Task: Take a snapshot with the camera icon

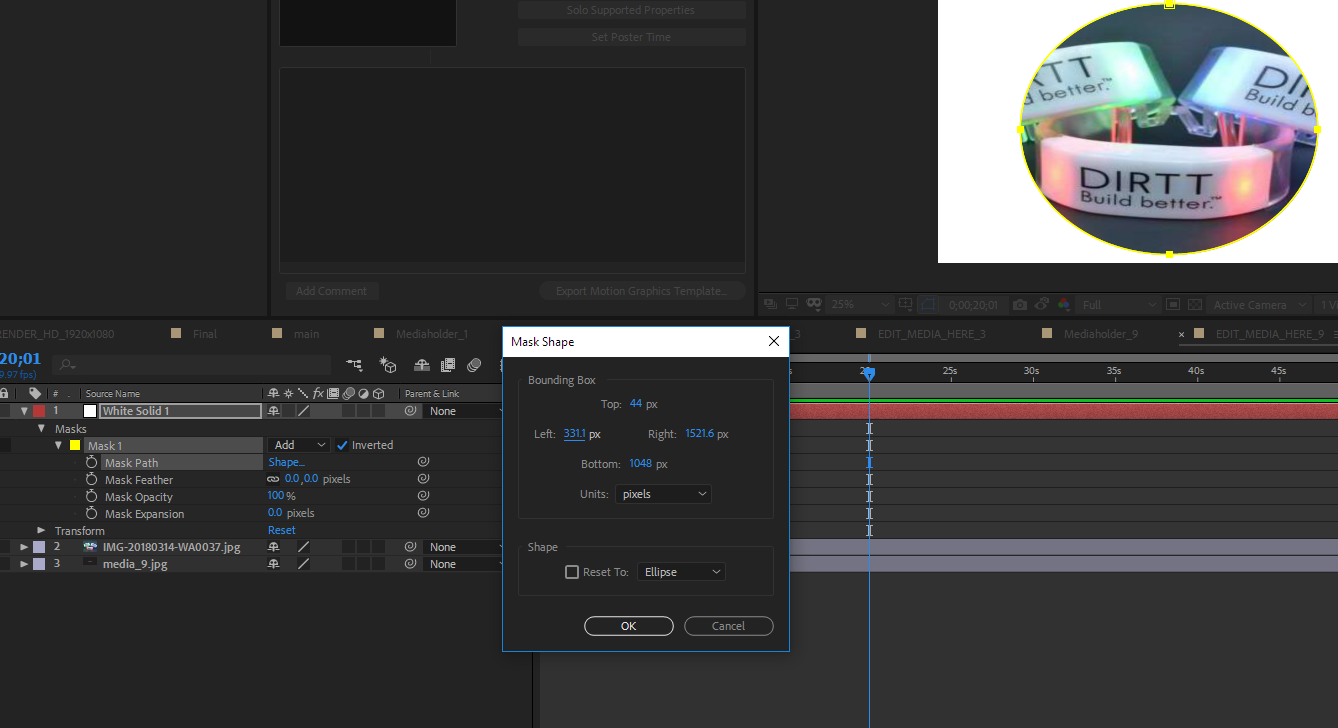Action: [1019, 305]
